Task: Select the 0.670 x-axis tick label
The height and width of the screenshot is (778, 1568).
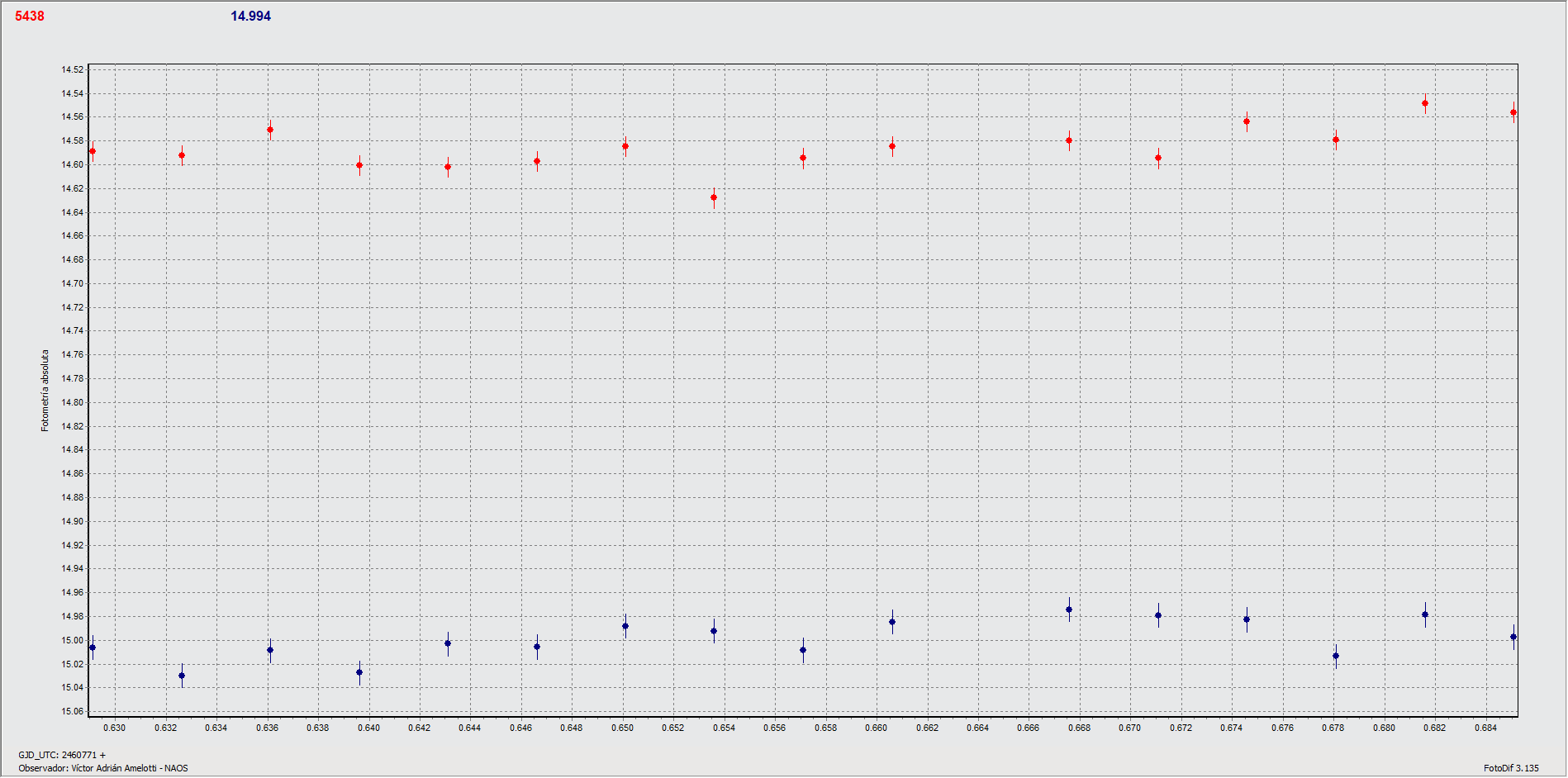Action: click(x=1129, y=728)
